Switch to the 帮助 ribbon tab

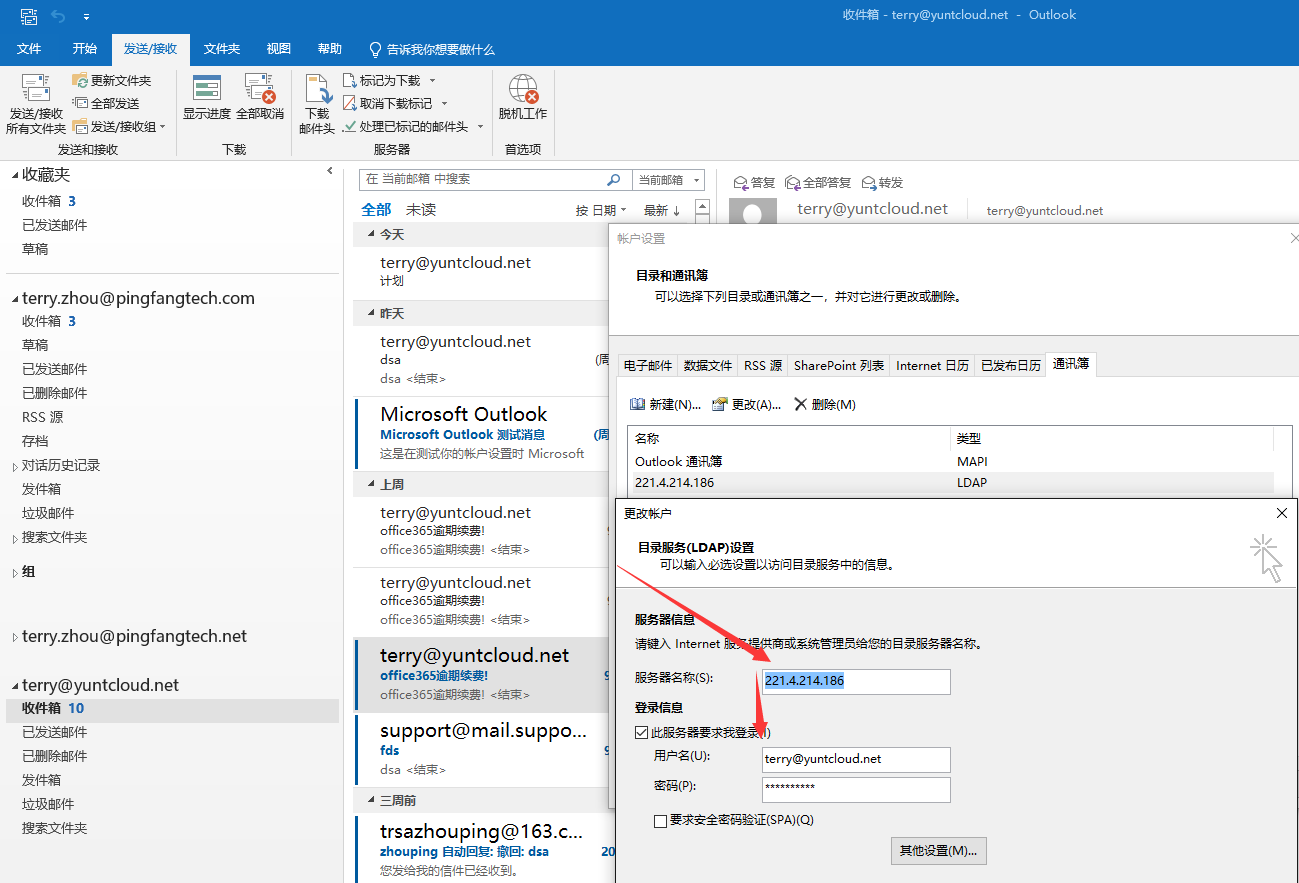tap(330, 49)
